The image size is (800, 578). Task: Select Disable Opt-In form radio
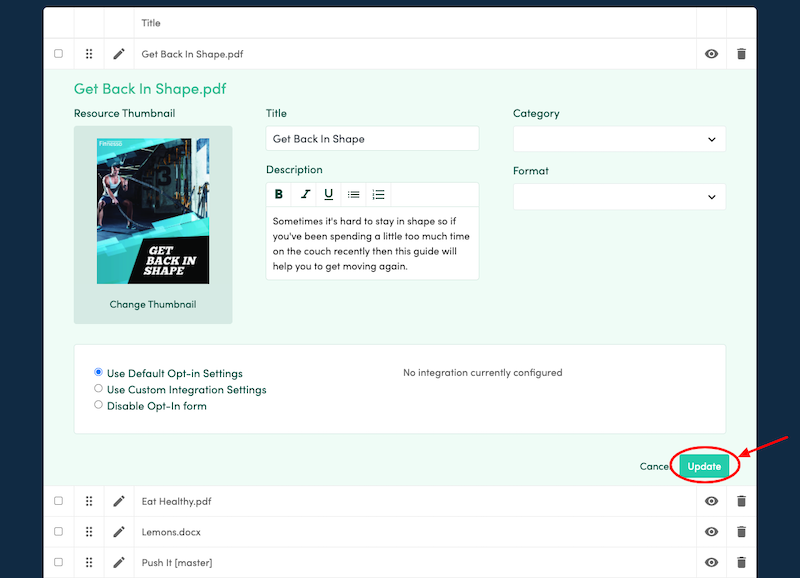tap(98, 405)
